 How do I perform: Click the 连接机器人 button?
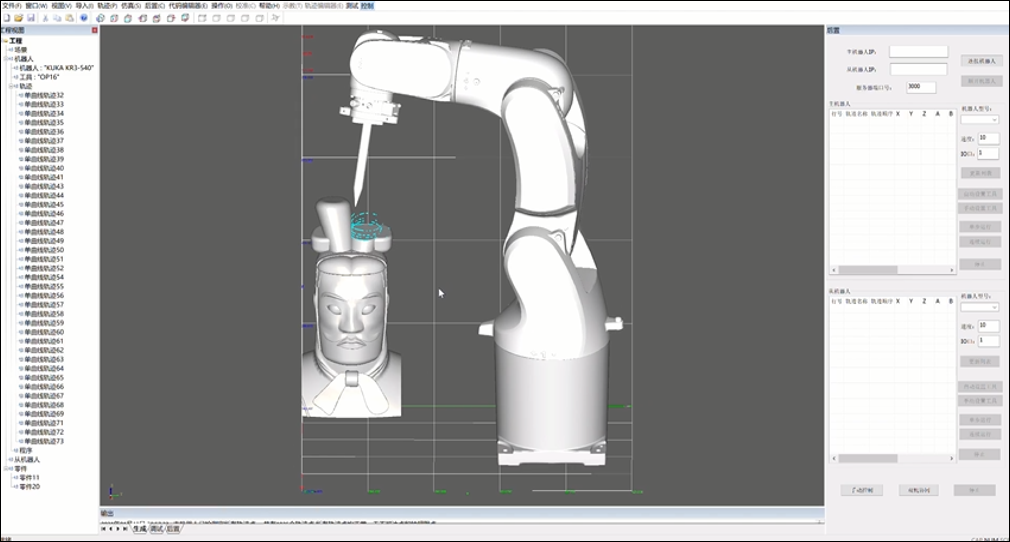pyautogui.click(x=981, y=61)
